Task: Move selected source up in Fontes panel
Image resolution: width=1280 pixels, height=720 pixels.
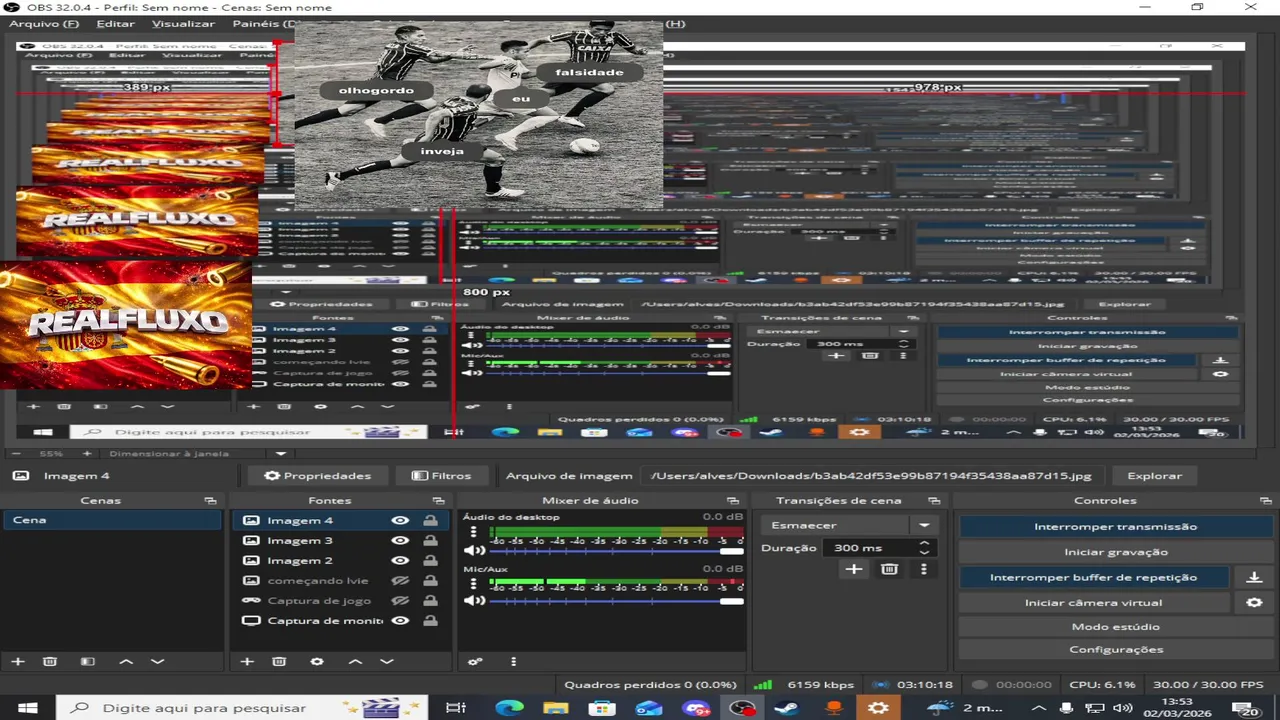Action: (355, 661)
